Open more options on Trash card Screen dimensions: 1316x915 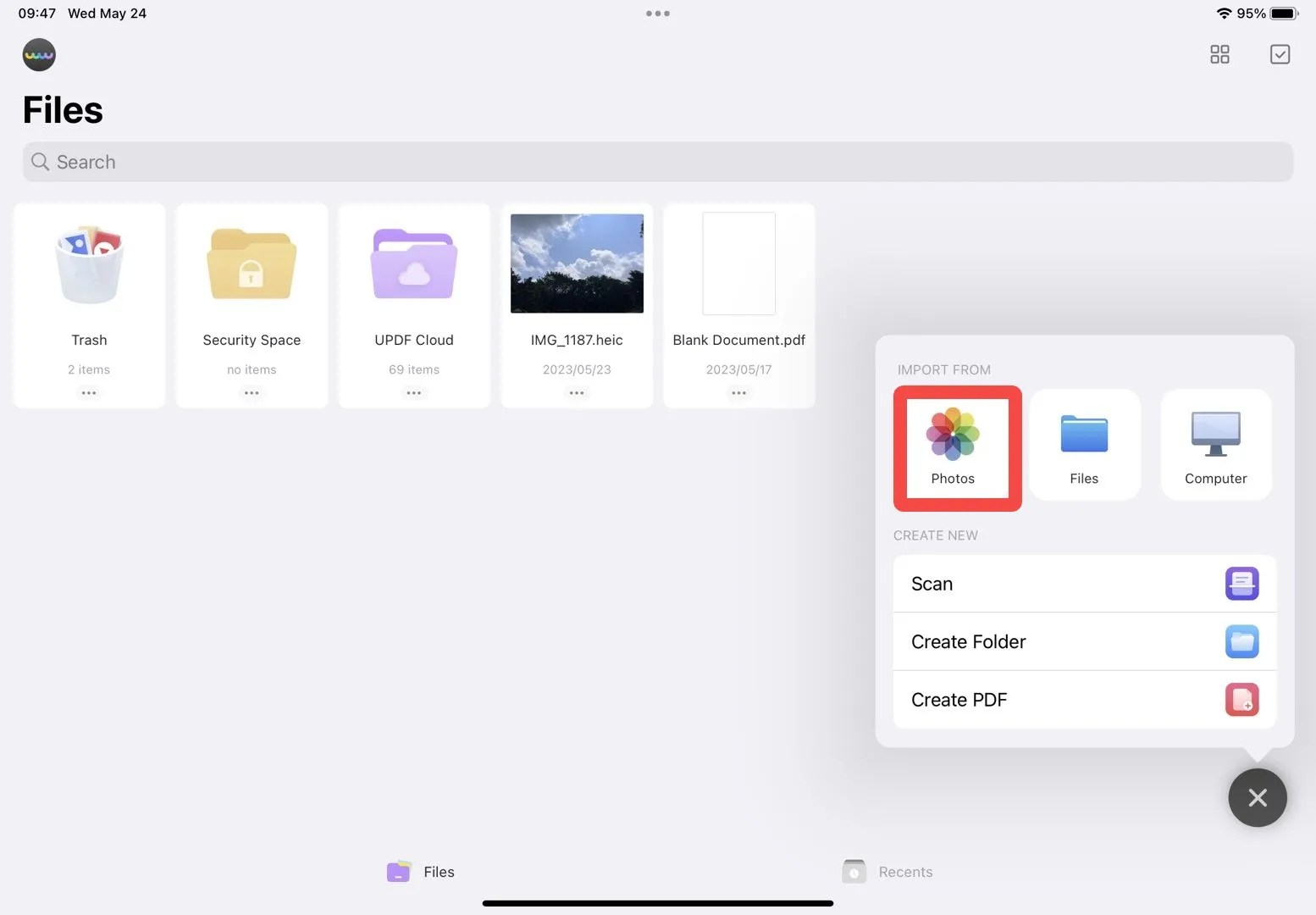(x=89, y=392)
